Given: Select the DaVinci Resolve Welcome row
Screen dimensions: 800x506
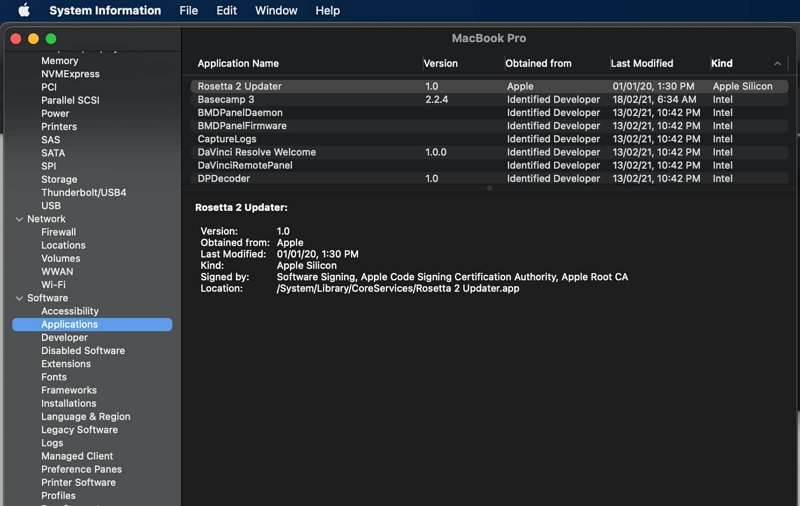Looking at the screenshot, I should (x=489, y=152).
